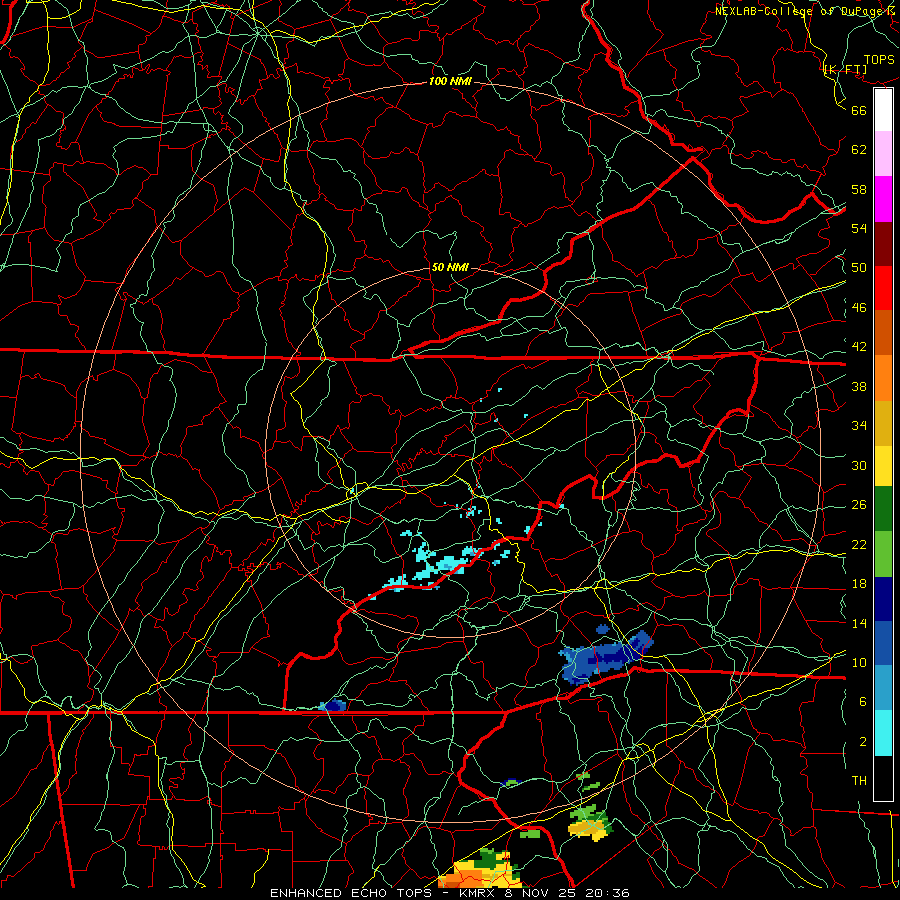Click the 20:36 timestamp in the caption
900x900 pixels.
[608, 893]
